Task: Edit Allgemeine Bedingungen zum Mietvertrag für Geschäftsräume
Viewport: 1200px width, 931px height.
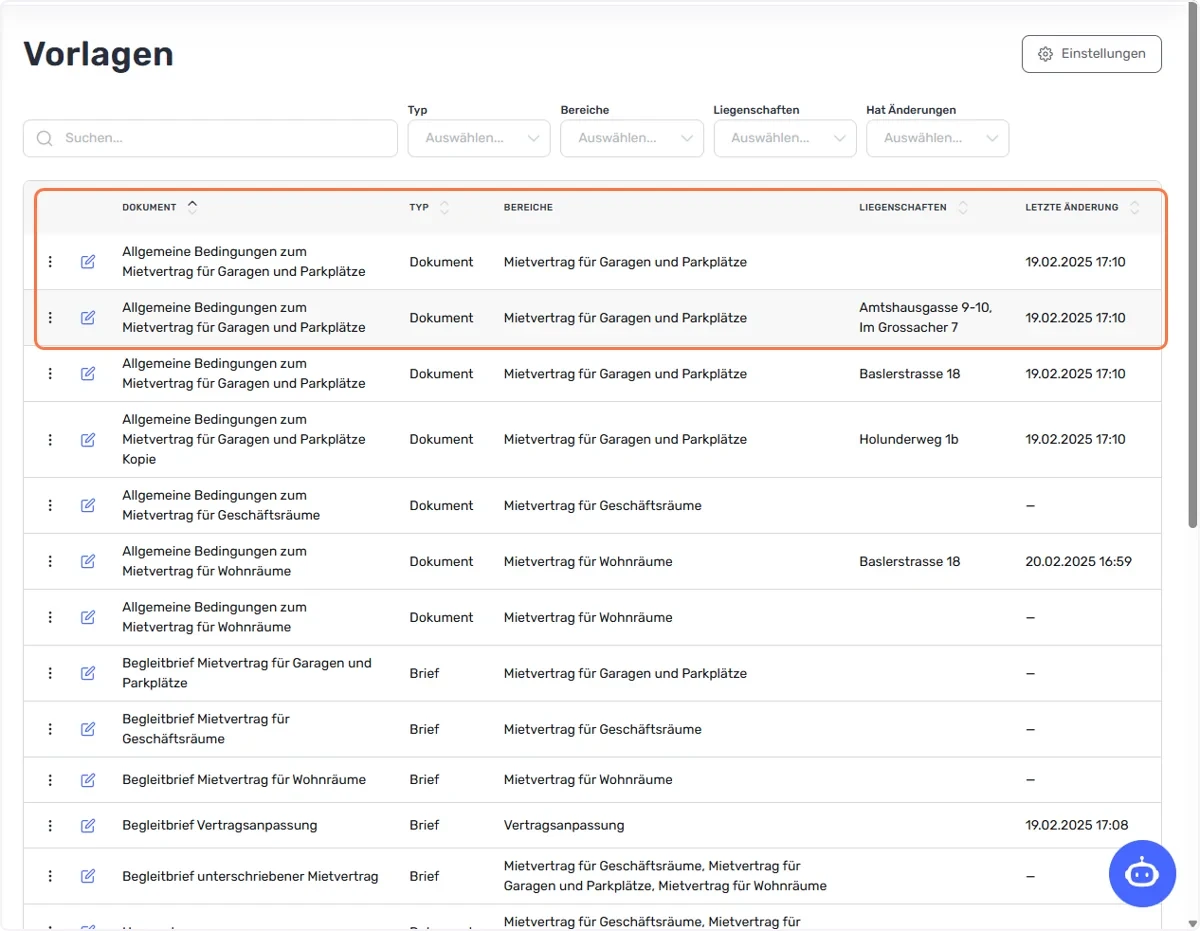Action: coord(88,506)
